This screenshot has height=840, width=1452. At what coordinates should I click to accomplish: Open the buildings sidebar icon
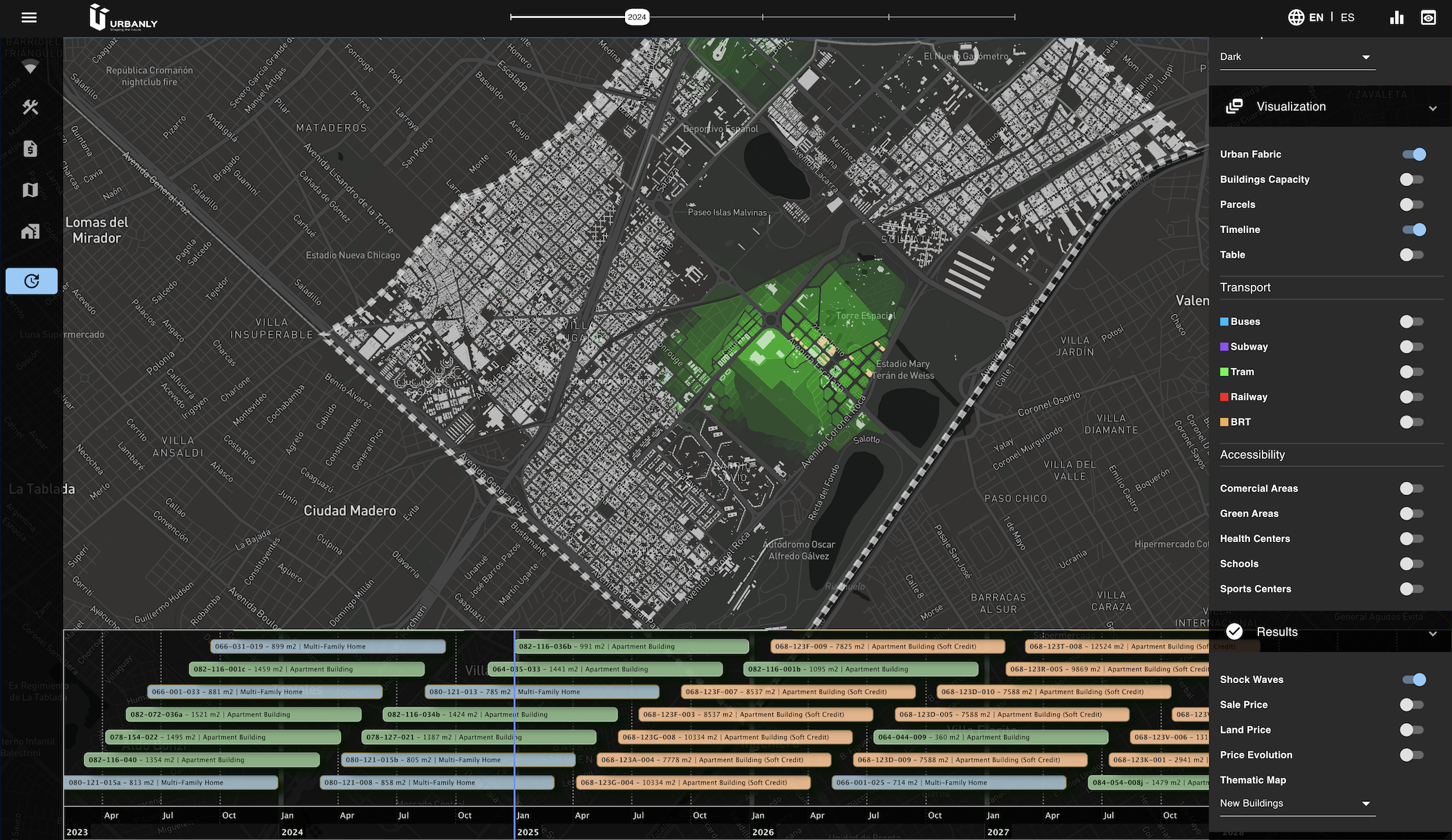tap(30, 231)
